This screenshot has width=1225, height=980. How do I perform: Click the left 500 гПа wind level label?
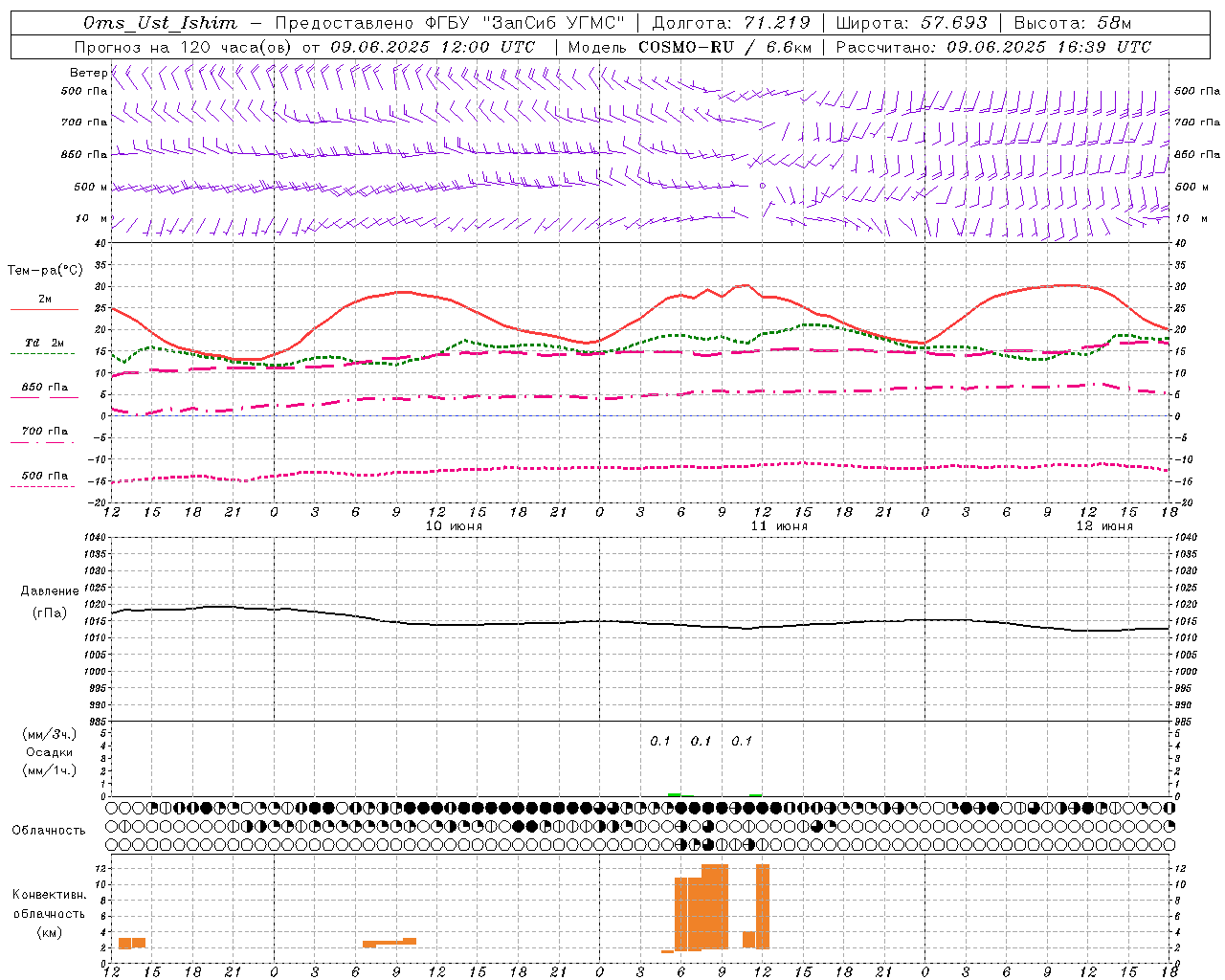[84, 91]
